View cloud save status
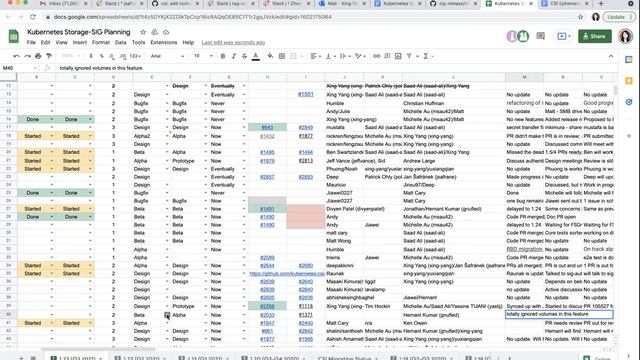The width and height of the screenshot is (640, 360). click(166, 32)
